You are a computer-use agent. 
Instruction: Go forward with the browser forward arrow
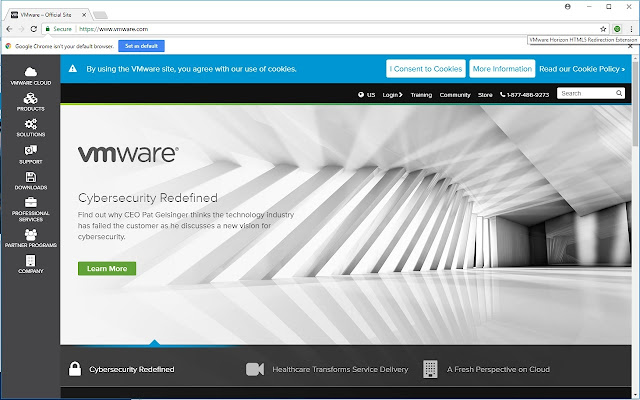pyautogui.click(x=22, y=29)
